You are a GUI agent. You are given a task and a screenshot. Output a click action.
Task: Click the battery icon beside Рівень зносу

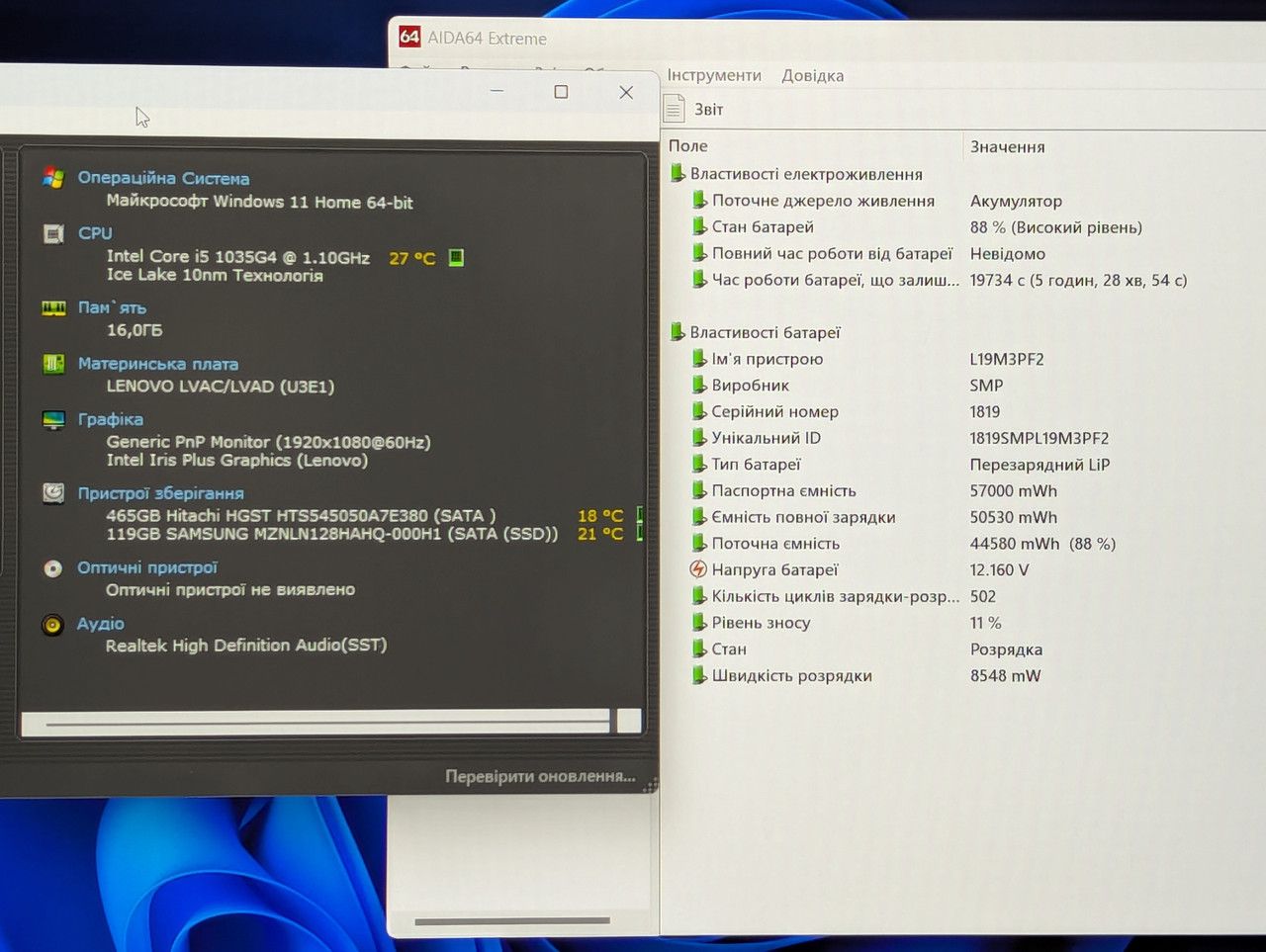[699, 623]
